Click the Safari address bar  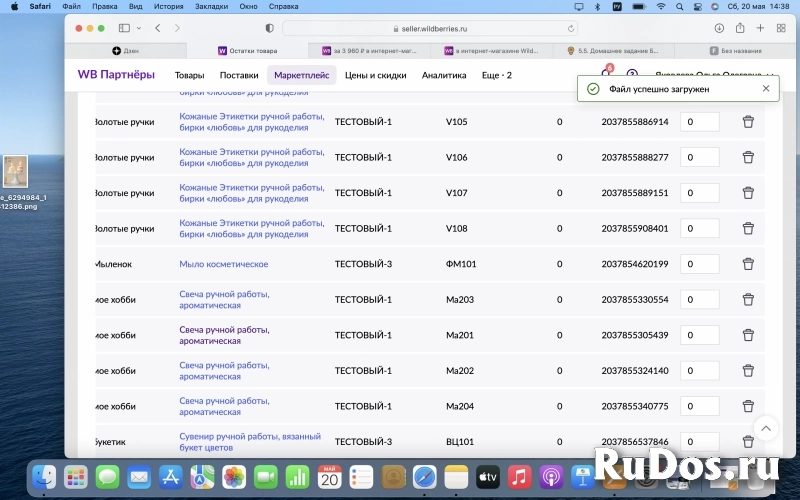click(x=430, y=29)
